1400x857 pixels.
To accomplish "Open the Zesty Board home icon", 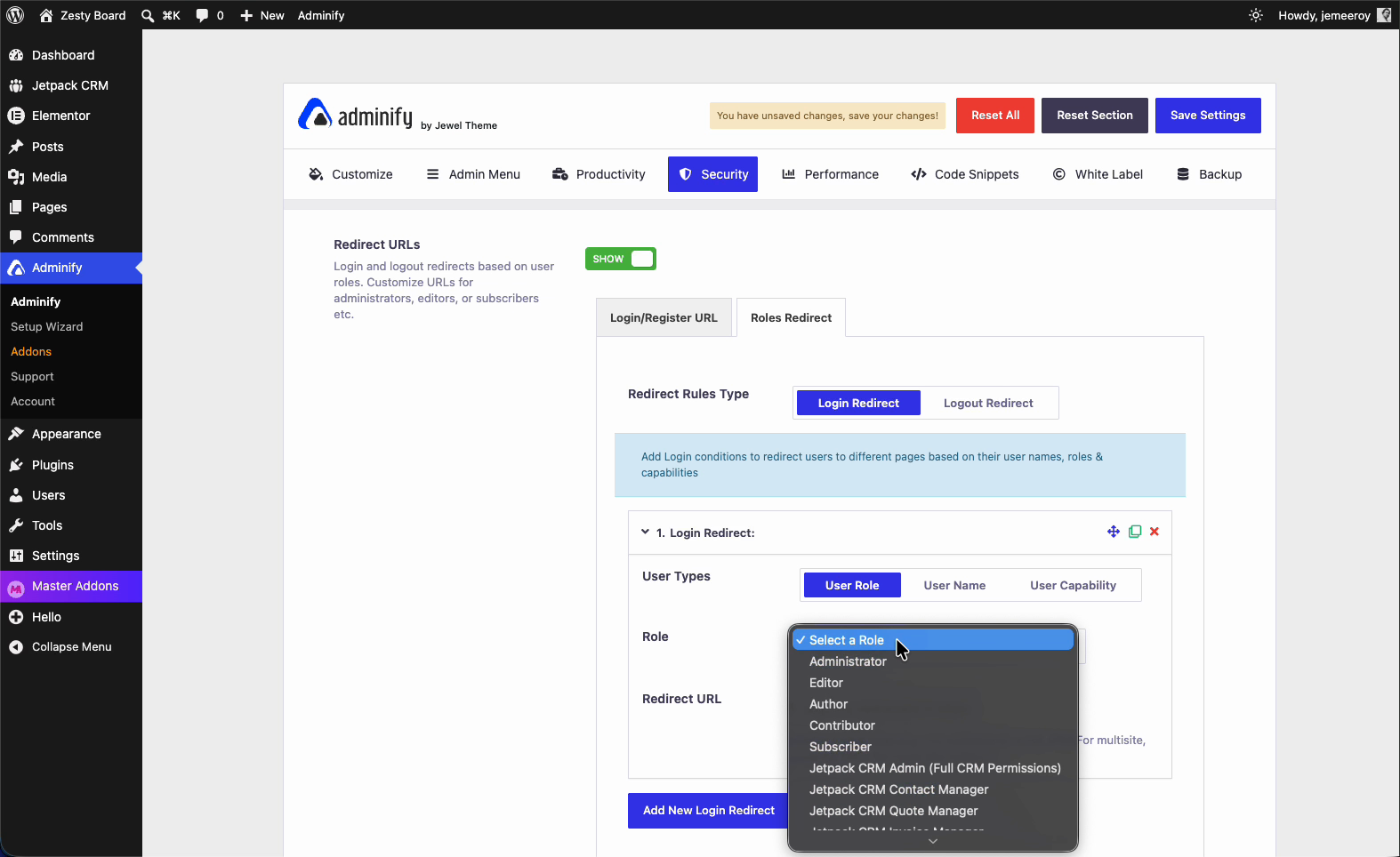I will [x=46, y=15].
